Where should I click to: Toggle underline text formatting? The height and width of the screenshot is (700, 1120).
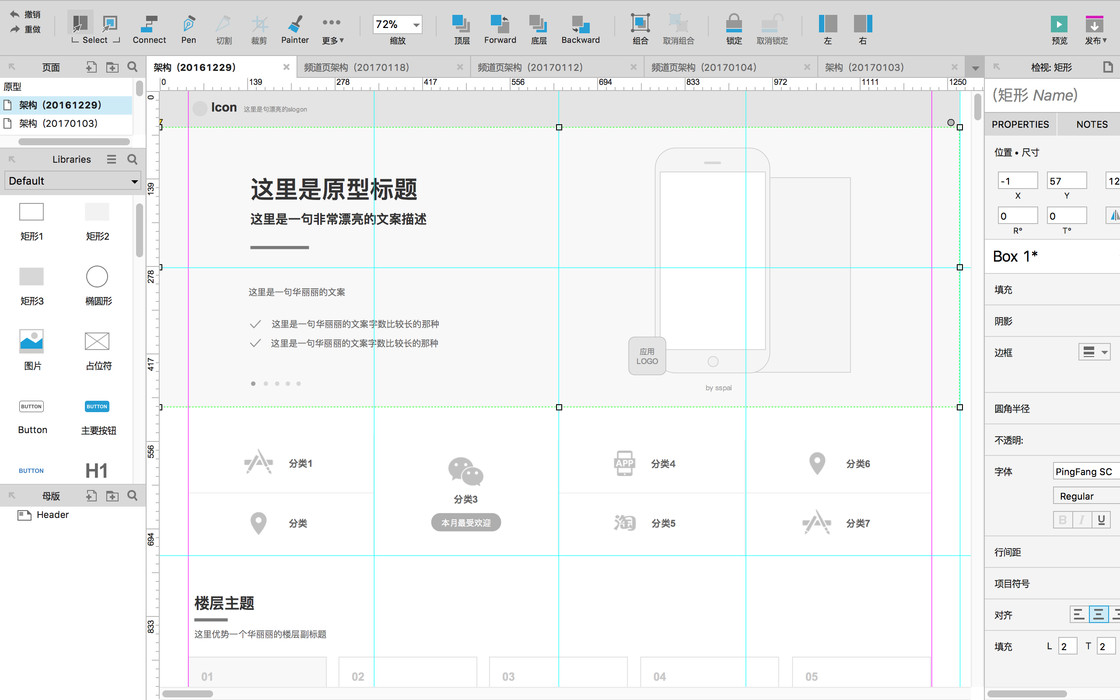[1101, 519]
